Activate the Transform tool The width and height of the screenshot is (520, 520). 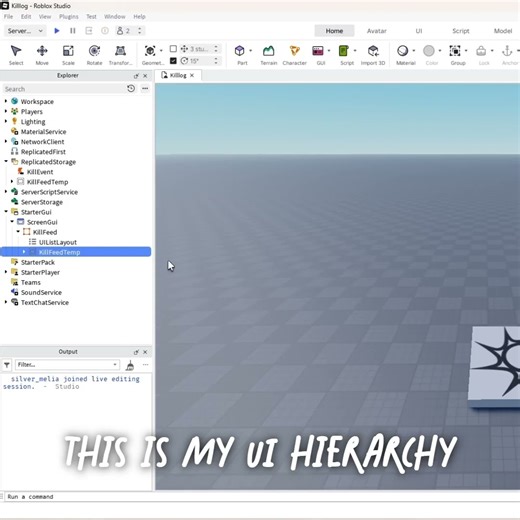point(120,55)
